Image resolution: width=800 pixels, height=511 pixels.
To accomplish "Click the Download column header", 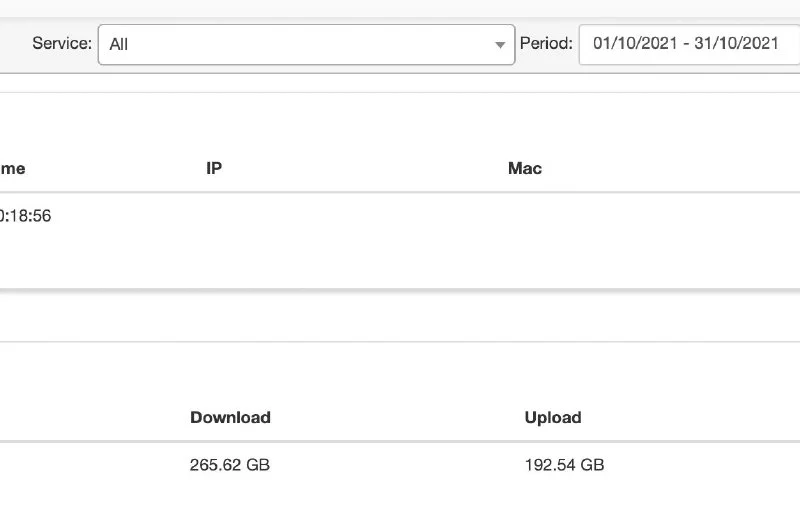I will (230, 417).
